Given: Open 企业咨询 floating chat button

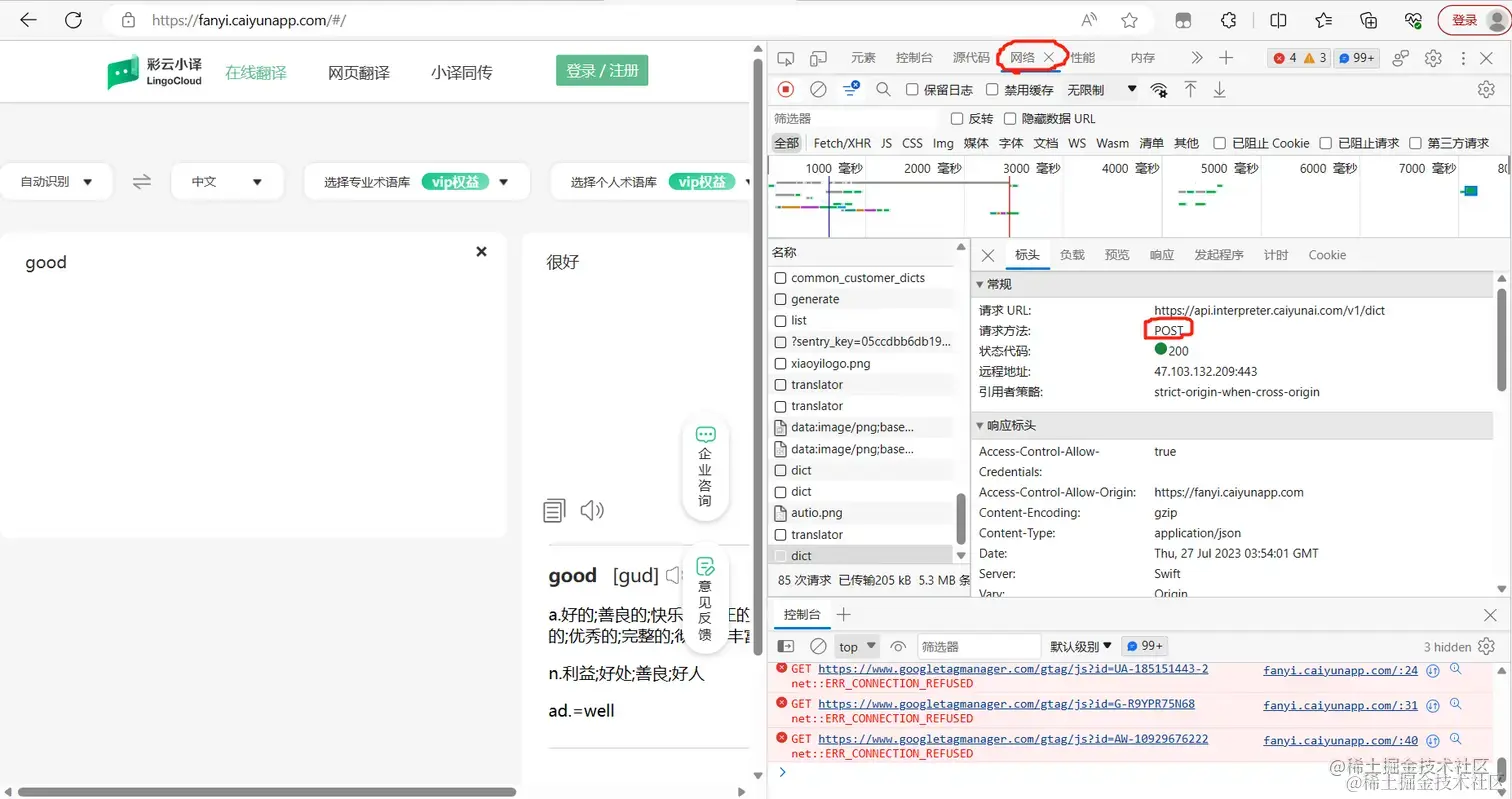Looking at the screenshot, I should click(x=705, y=467).
